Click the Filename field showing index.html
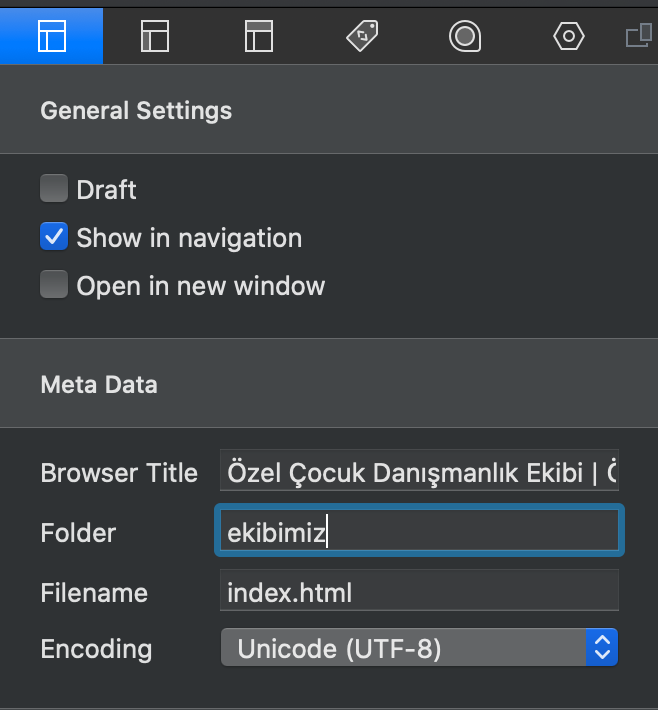Image resolution: width=658 pixels, height=710 pixels. (419, 592)
